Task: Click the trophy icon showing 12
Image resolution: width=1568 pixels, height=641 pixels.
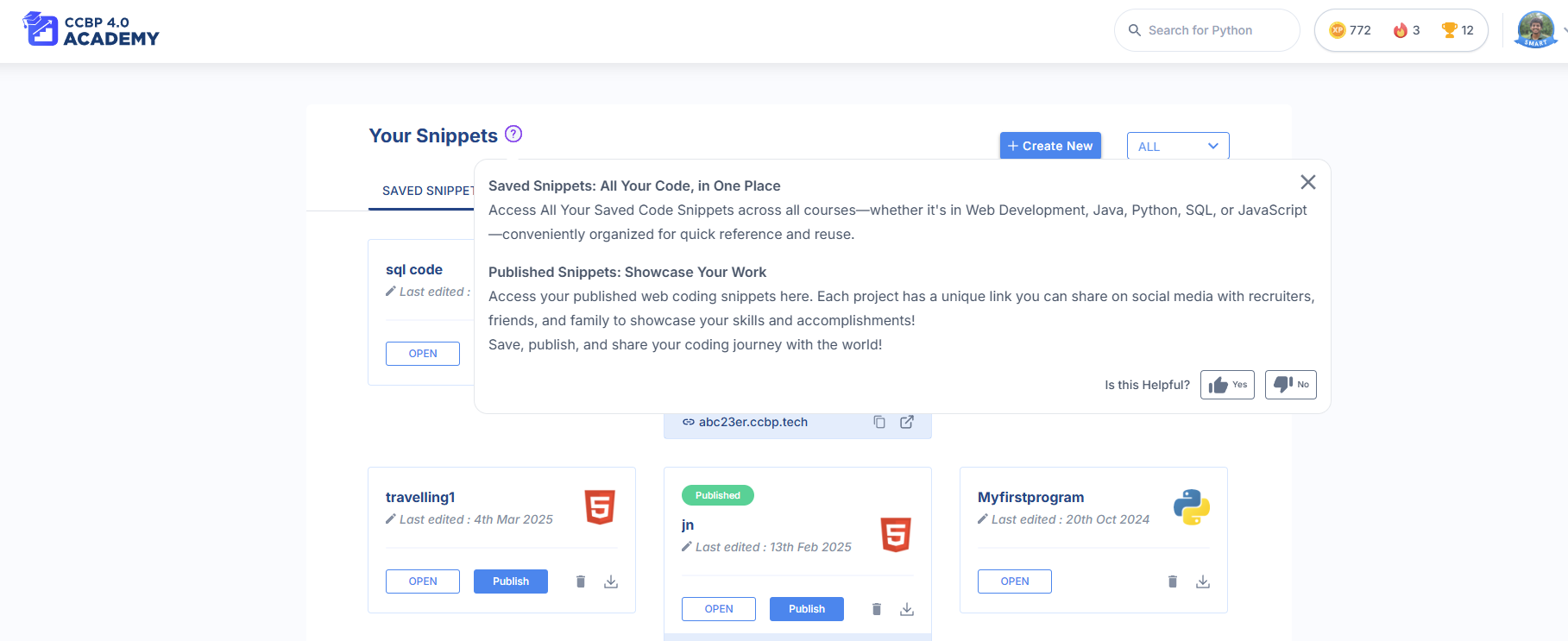Action: 1450,30
